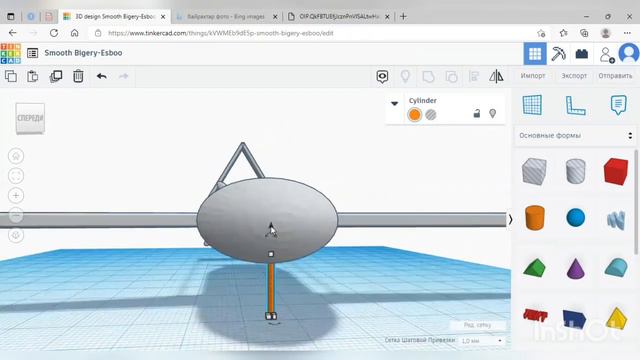This screenshot has width=640, height=360.
Task: Zoom in with the plus button
Action: [16, 196]
